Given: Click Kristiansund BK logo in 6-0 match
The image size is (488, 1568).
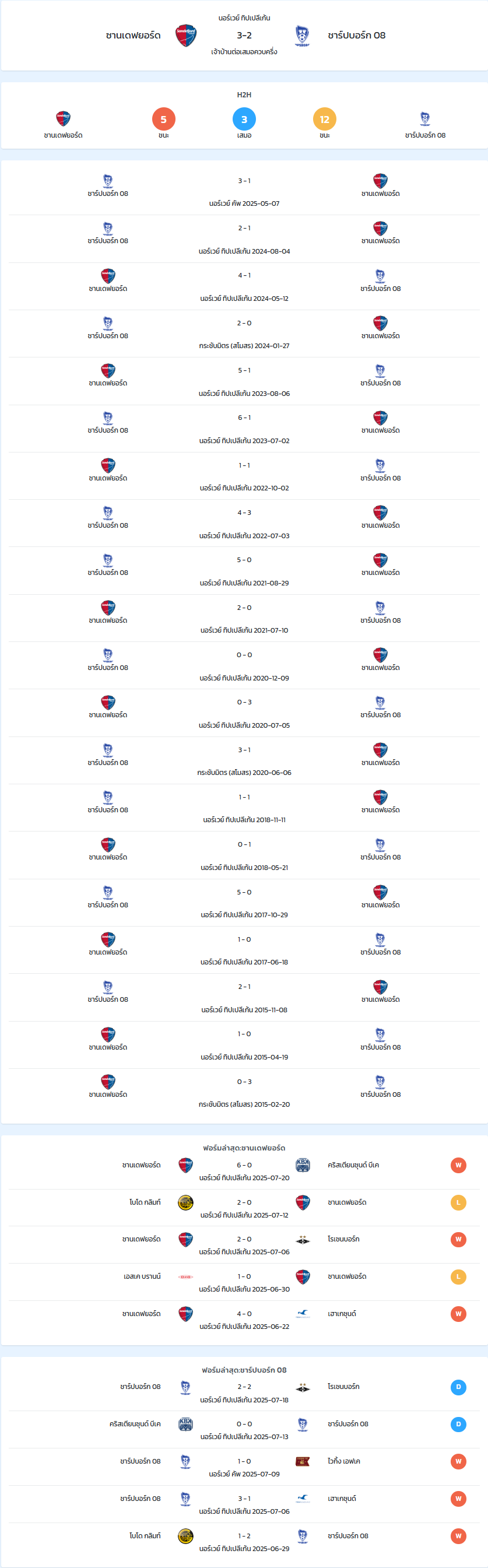Looking at the screenshot, I should (303, 1164).
